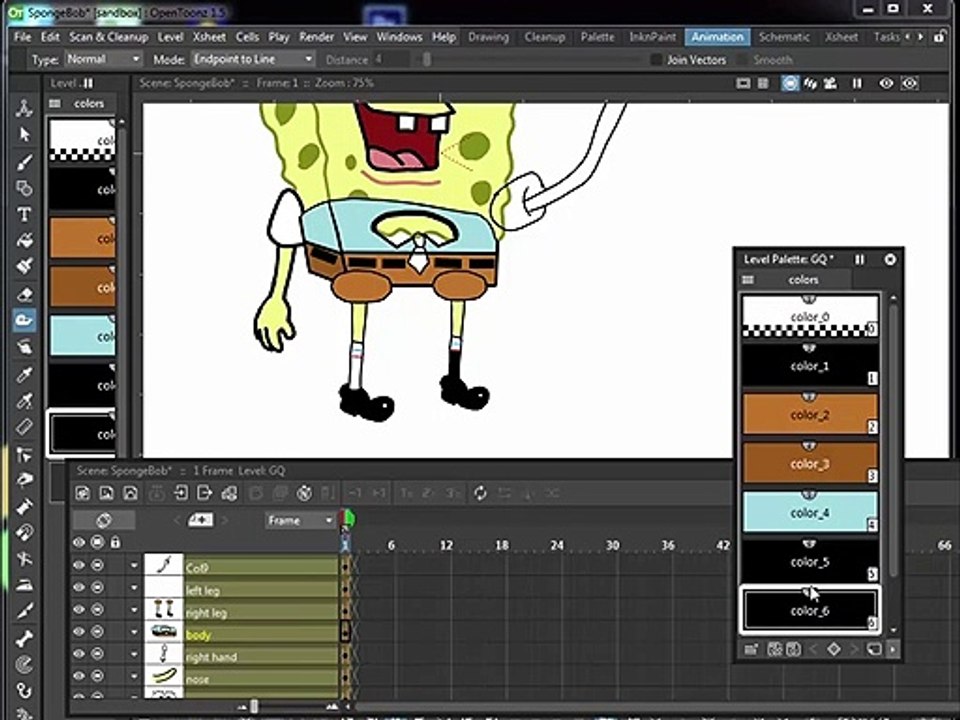
Task: Open the Xsheet menu
Action: (209, 37)
